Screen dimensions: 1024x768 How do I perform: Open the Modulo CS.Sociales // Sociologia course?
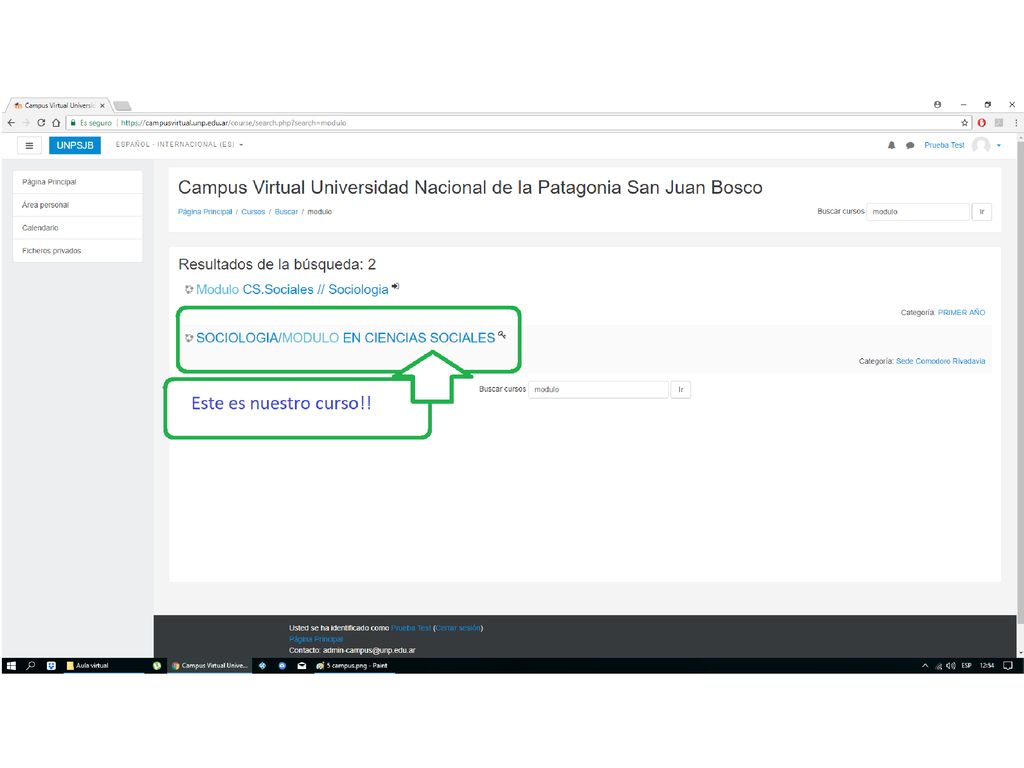point(292,289)
